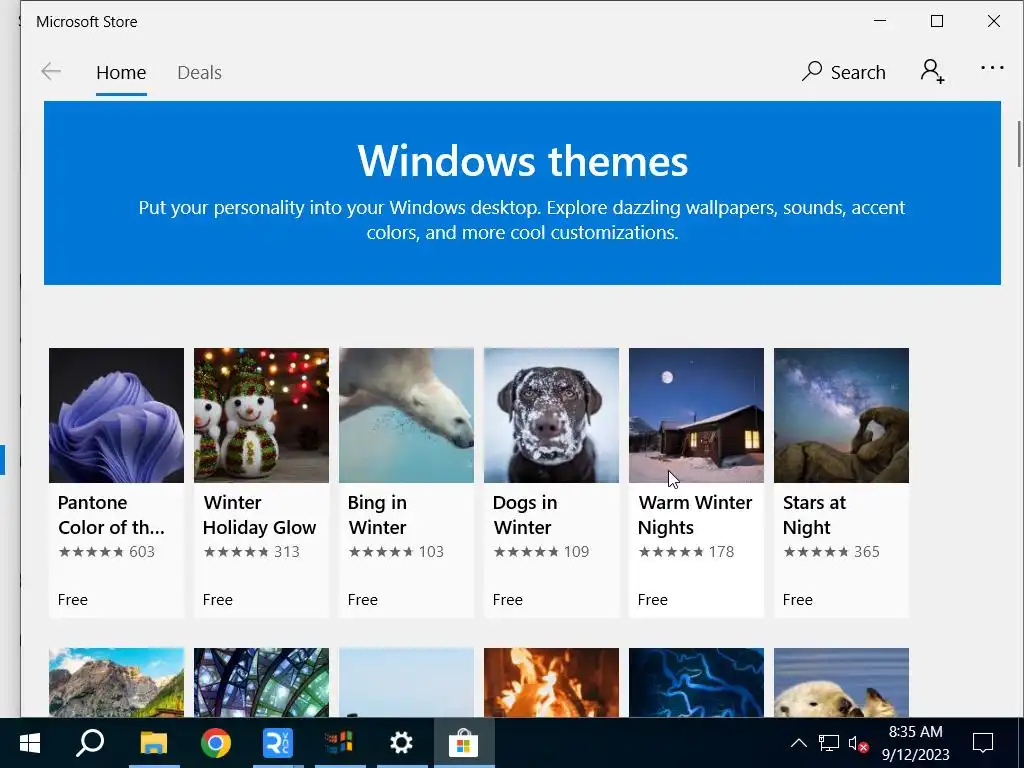Click the Windows themes banner heading
The height and width of the screenshot is (768, 1024).
(522, 161)
